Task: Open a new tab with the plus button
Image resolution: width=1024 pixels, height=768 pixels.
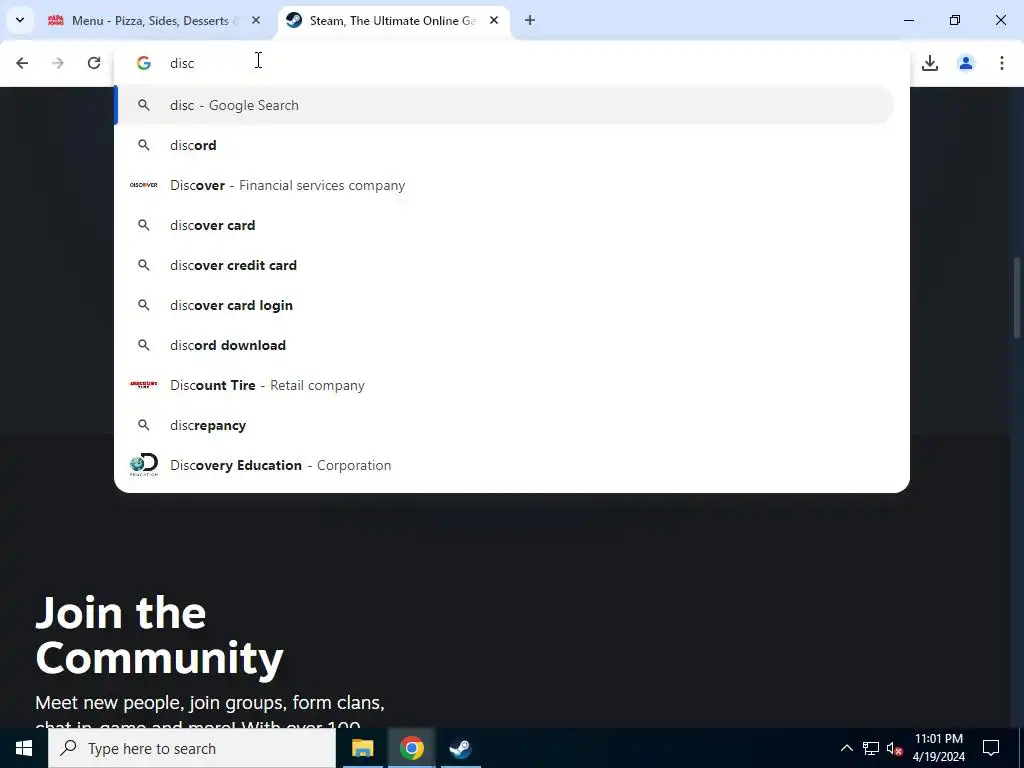Action: pyautogui.click(x=530, y=20)
